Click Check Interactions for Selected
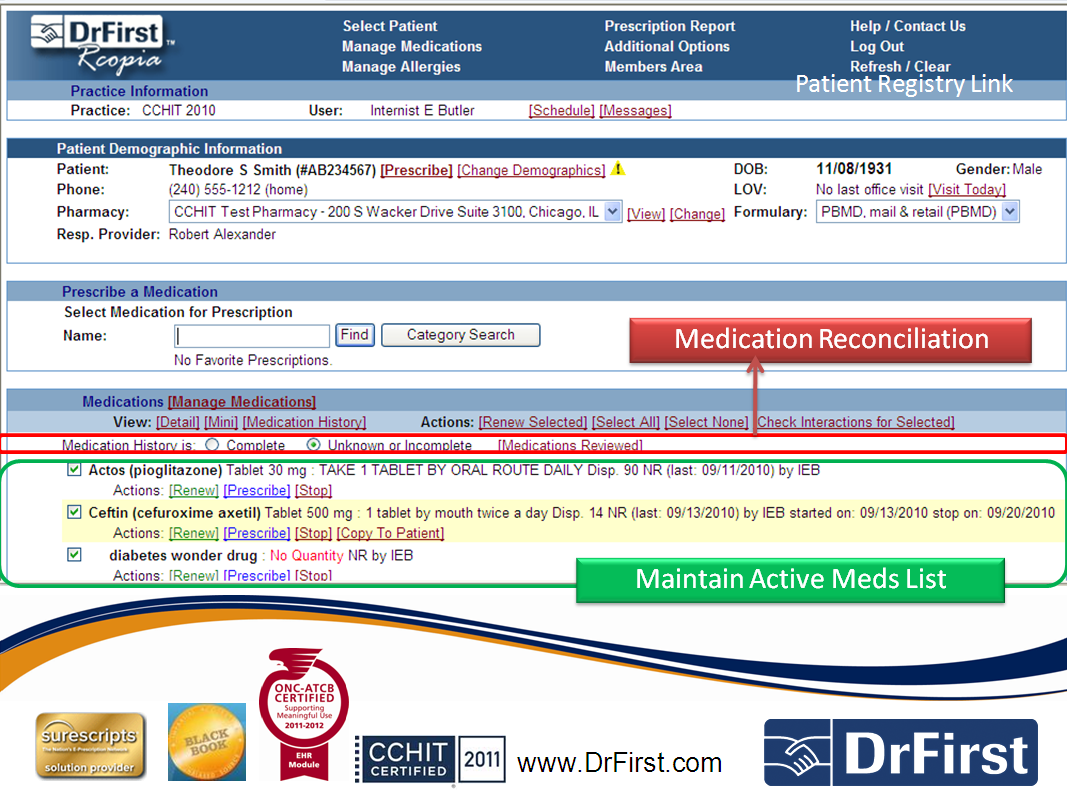Image resolution: width=1067 pixels, height=799 pixels. (x=856, y=422)
